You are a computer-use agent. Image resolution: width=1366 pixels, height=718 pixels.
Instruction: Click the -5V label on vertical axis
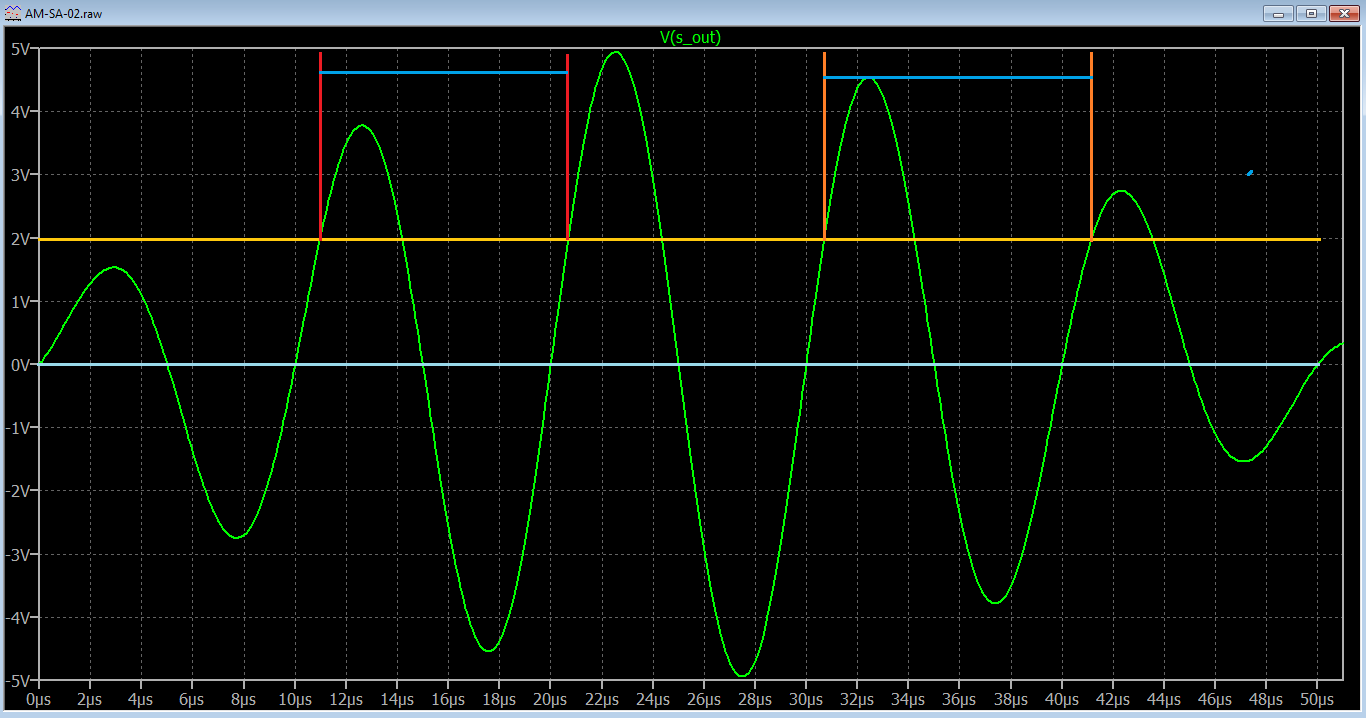pos(17,680)
